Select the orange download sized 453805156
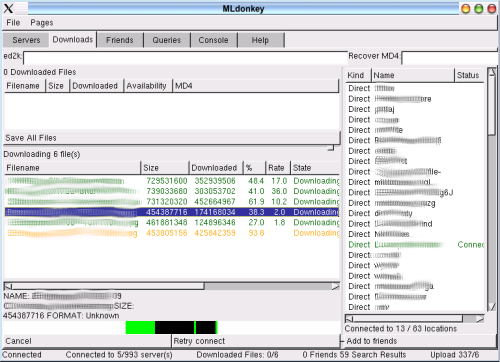The width and height of the screenshot is (500, 362). (x=172, y=233)
